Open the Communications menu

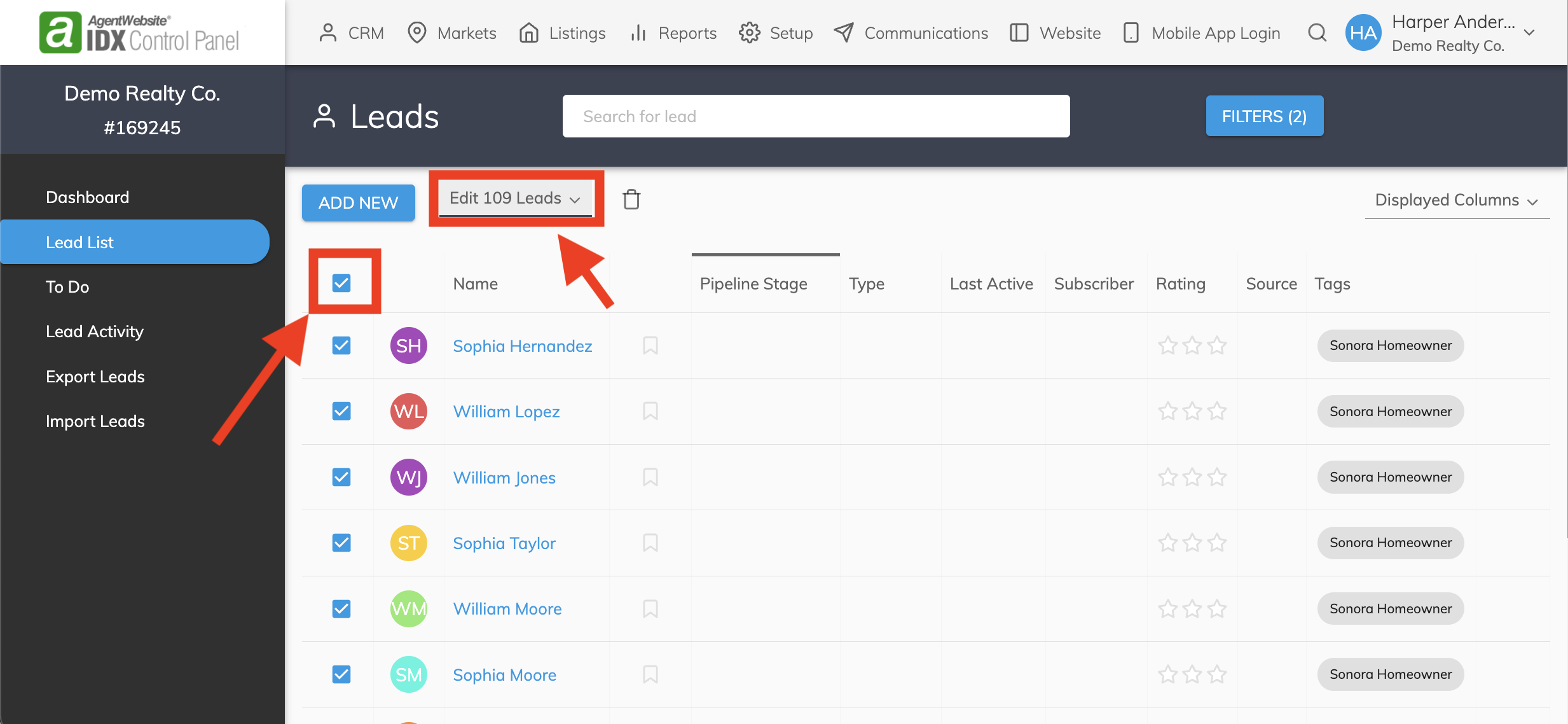(911, 33)
